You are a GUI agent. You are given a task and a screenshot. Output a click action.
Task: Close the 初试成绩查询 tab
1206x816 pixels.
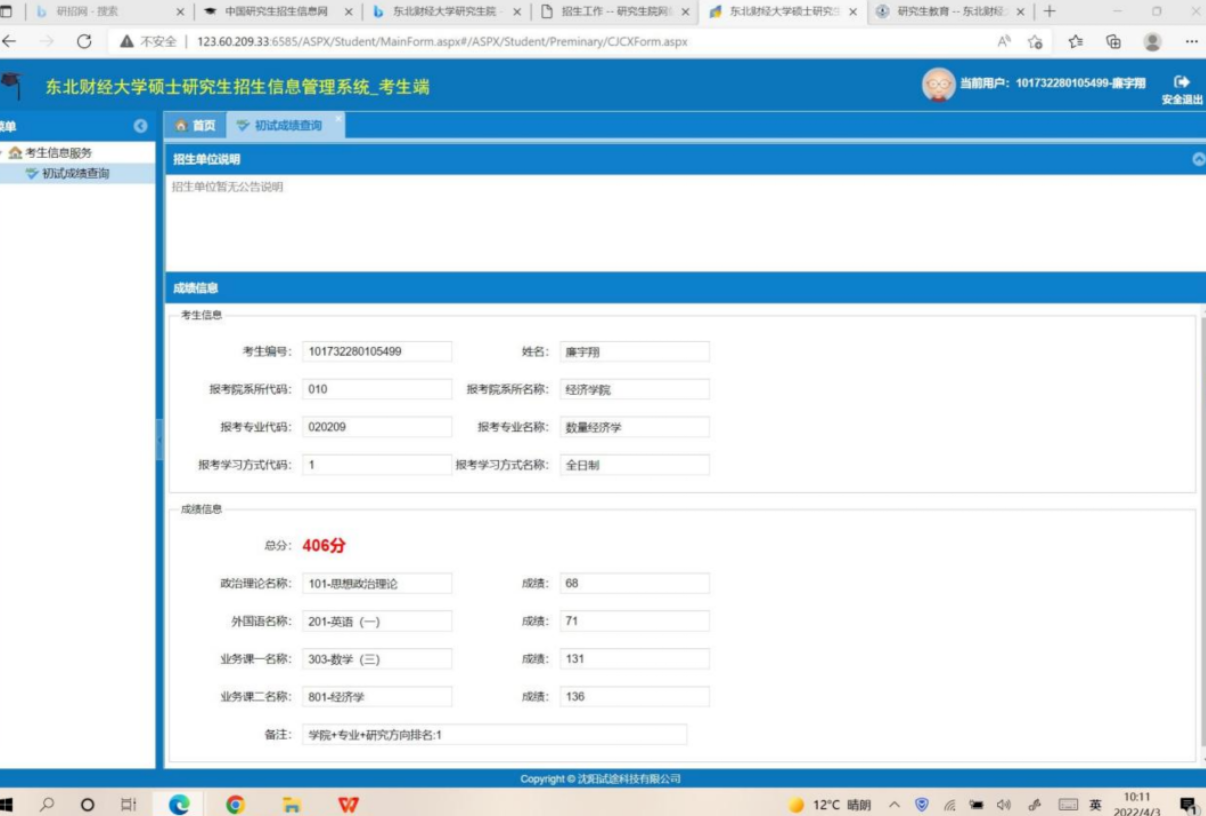coord(338,119)
